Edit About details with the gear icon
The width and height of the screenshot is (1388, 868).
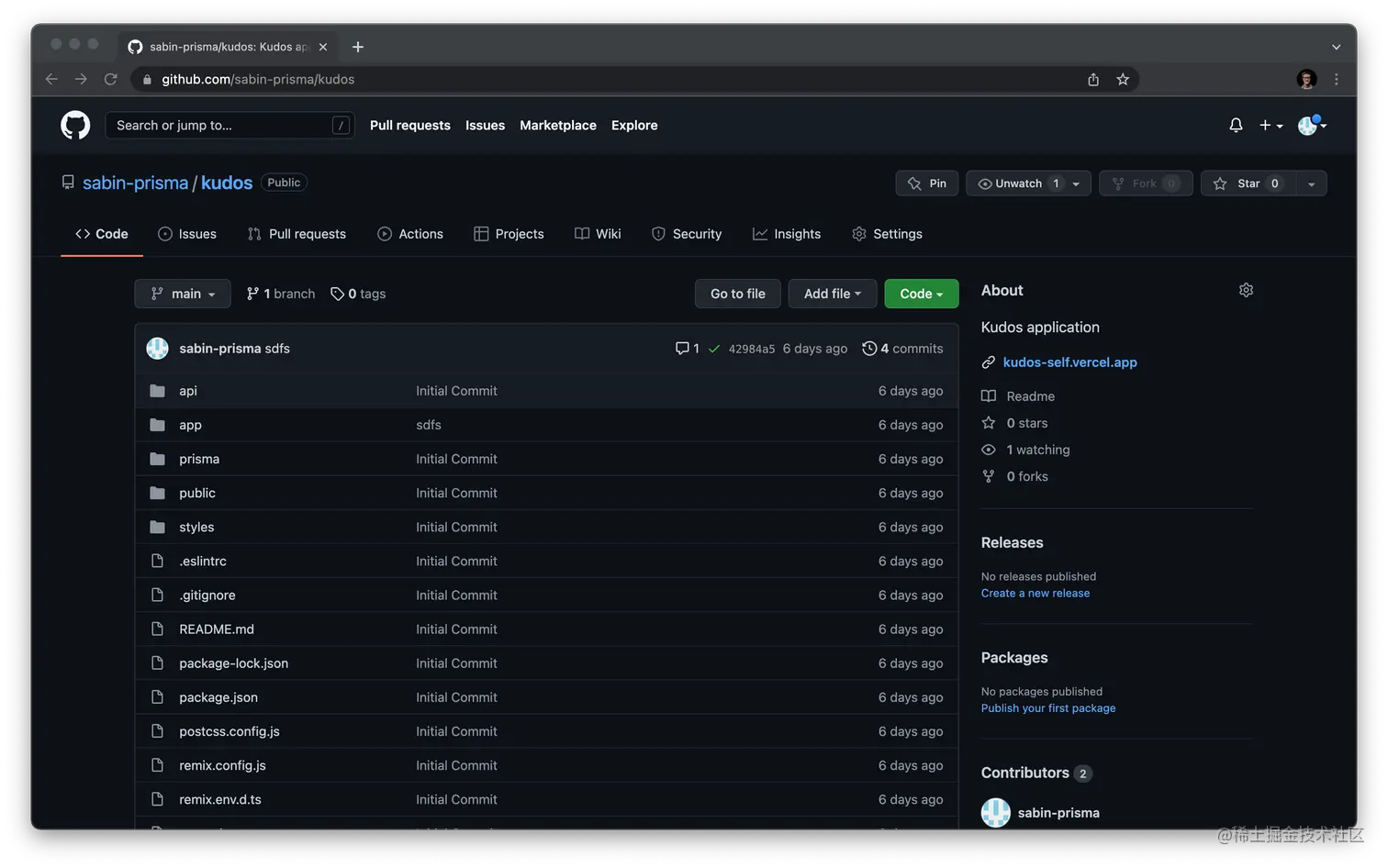[1246, 290]
